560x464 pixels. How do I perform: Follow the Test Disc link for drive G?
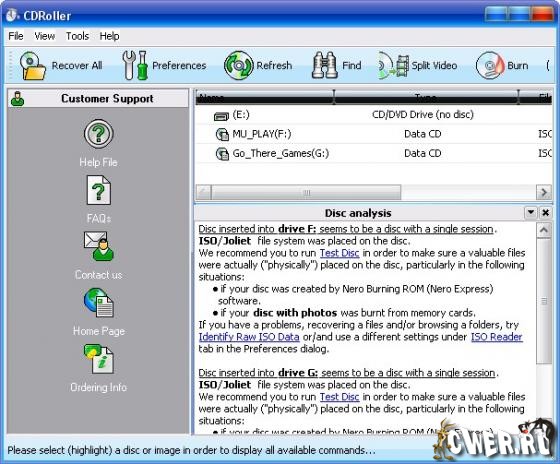click(x=339, y=397)
